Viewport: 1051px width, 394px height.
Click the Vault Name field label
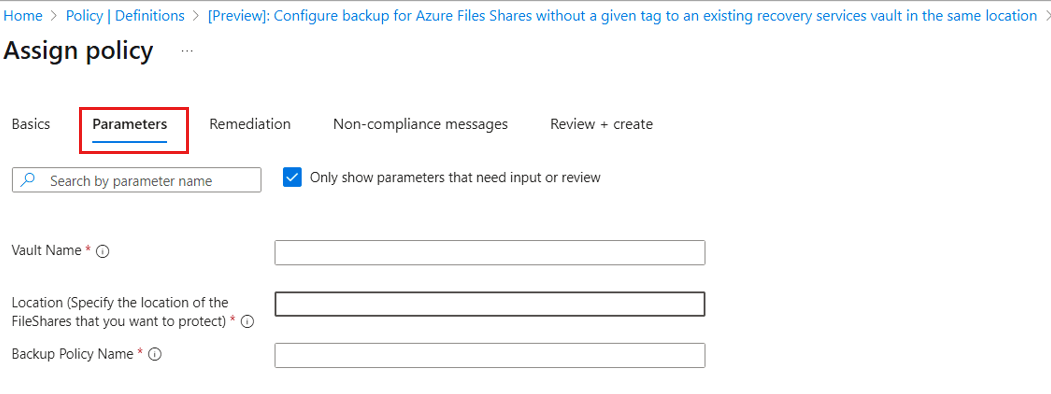point(48,251)
